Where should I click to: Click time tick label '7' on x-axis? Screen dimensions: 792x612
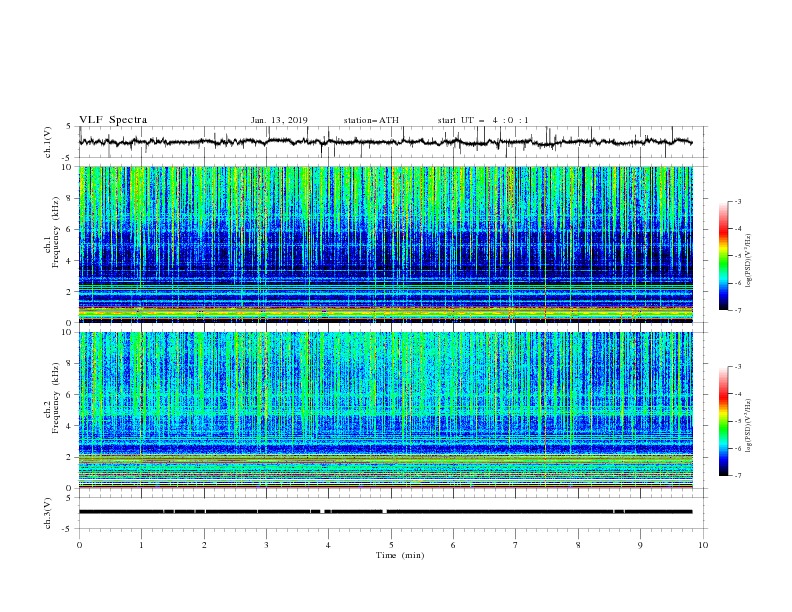516,545
